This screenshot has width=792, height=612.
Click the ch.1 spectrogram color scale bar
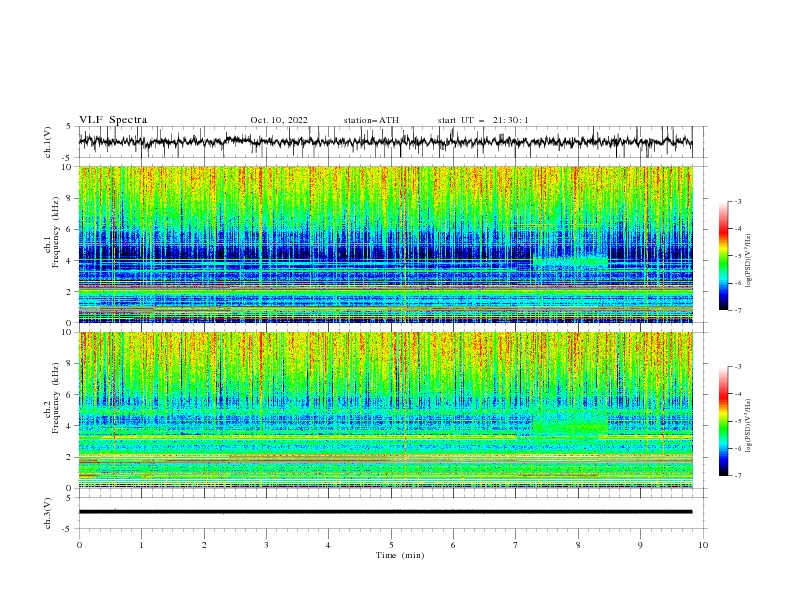click(723, 255)
